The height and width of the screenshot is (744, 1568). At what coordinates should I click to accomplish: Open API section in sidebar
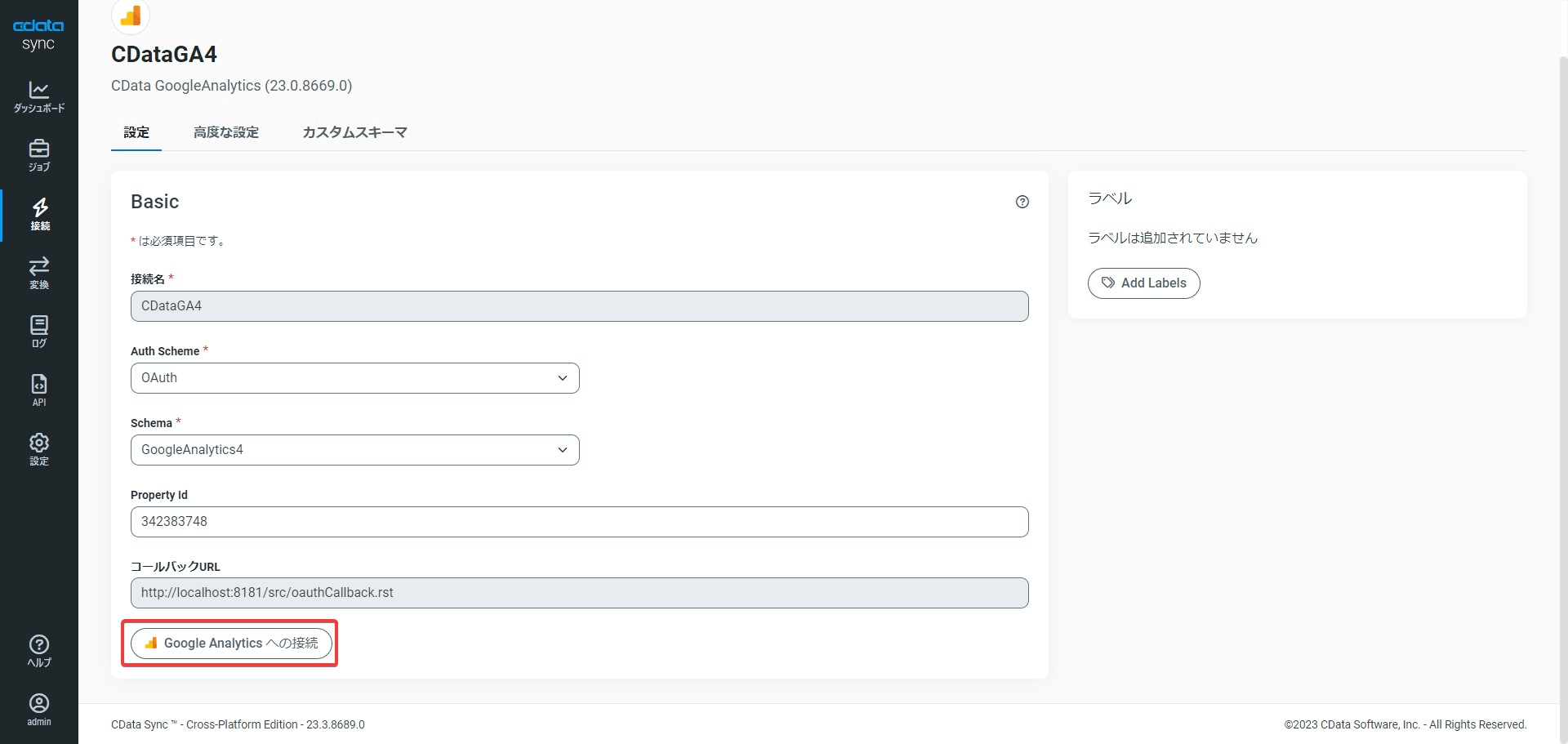pos(39,390)
